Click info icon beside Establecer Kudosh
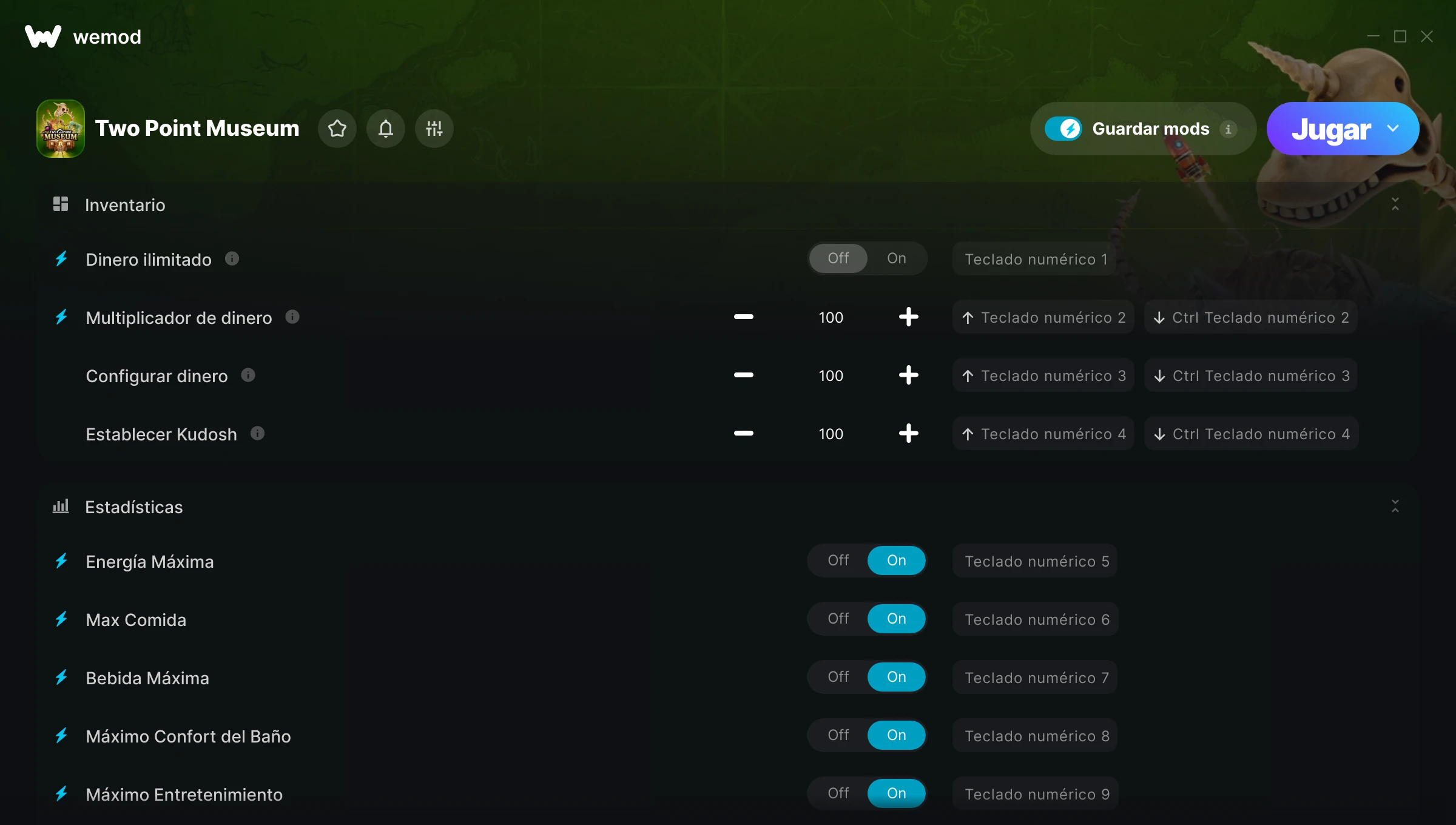Screen dimensions: 1456x825 (x=257, y=433)
